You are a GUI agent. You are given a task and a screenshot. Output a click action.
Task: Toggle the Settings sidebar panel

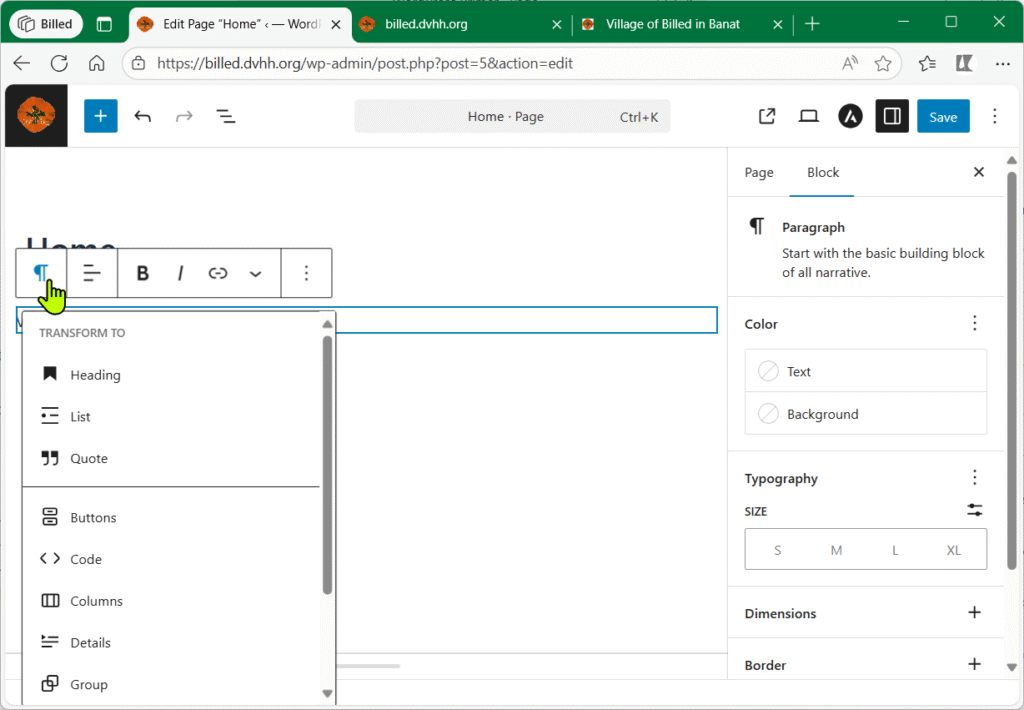(892, 117)
